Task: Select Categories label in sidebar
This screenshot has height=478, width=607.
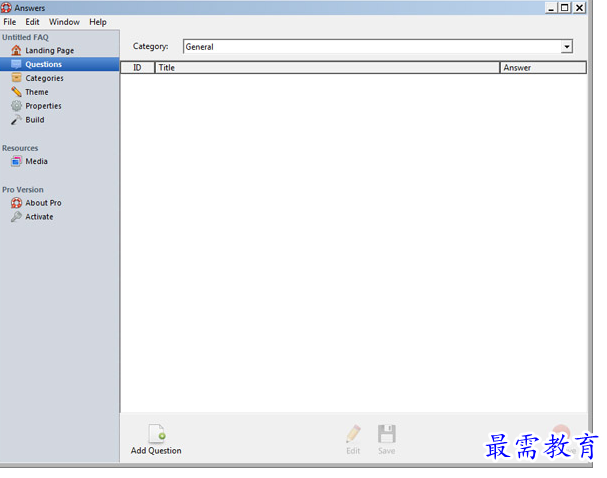Action: pos(45,78)
